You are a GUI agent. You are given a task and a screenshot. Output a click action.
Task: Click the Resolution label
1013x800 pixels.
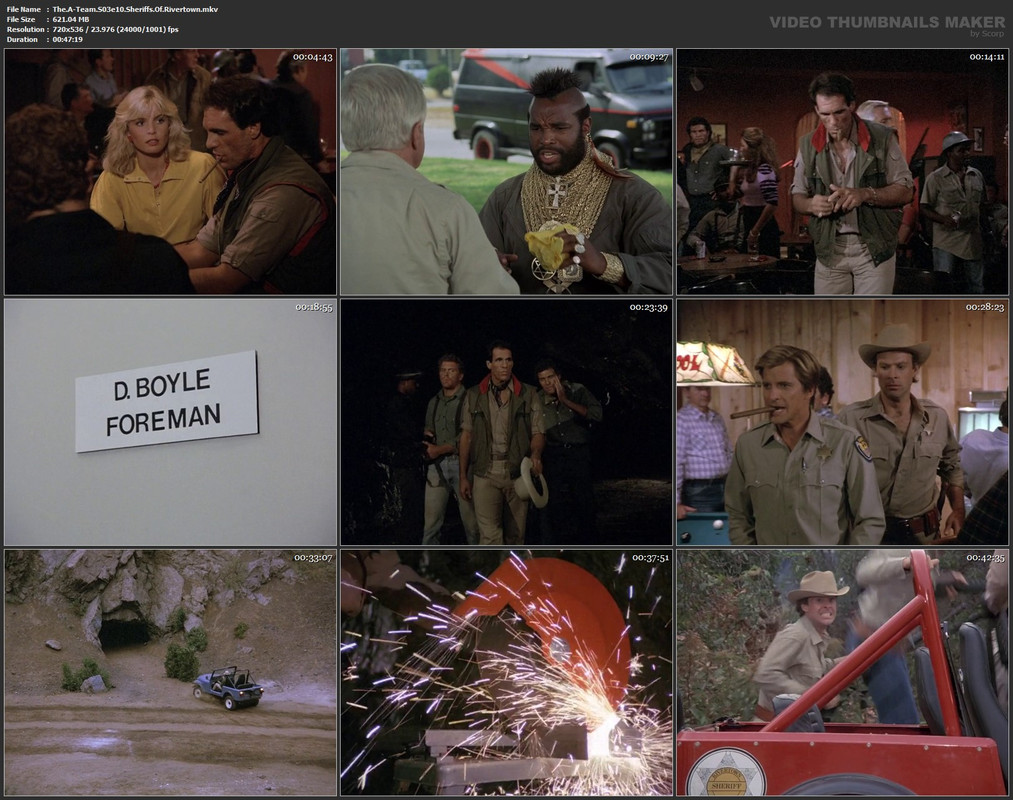point(26,29)
